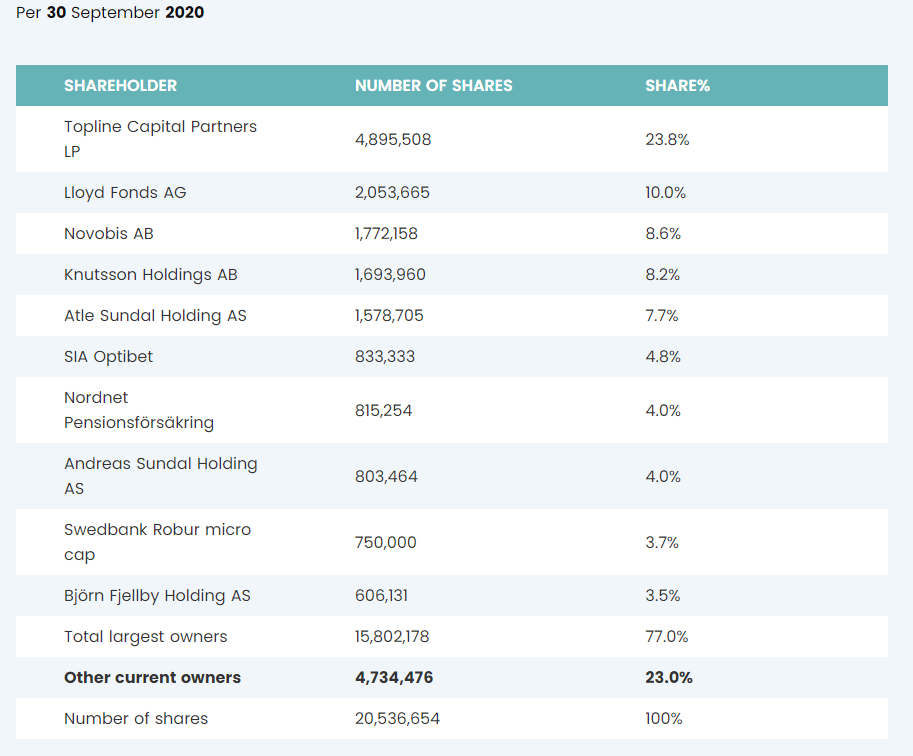Select Nordnet Pensionsförsäkring shareholder name

click(x=139, y=410)
